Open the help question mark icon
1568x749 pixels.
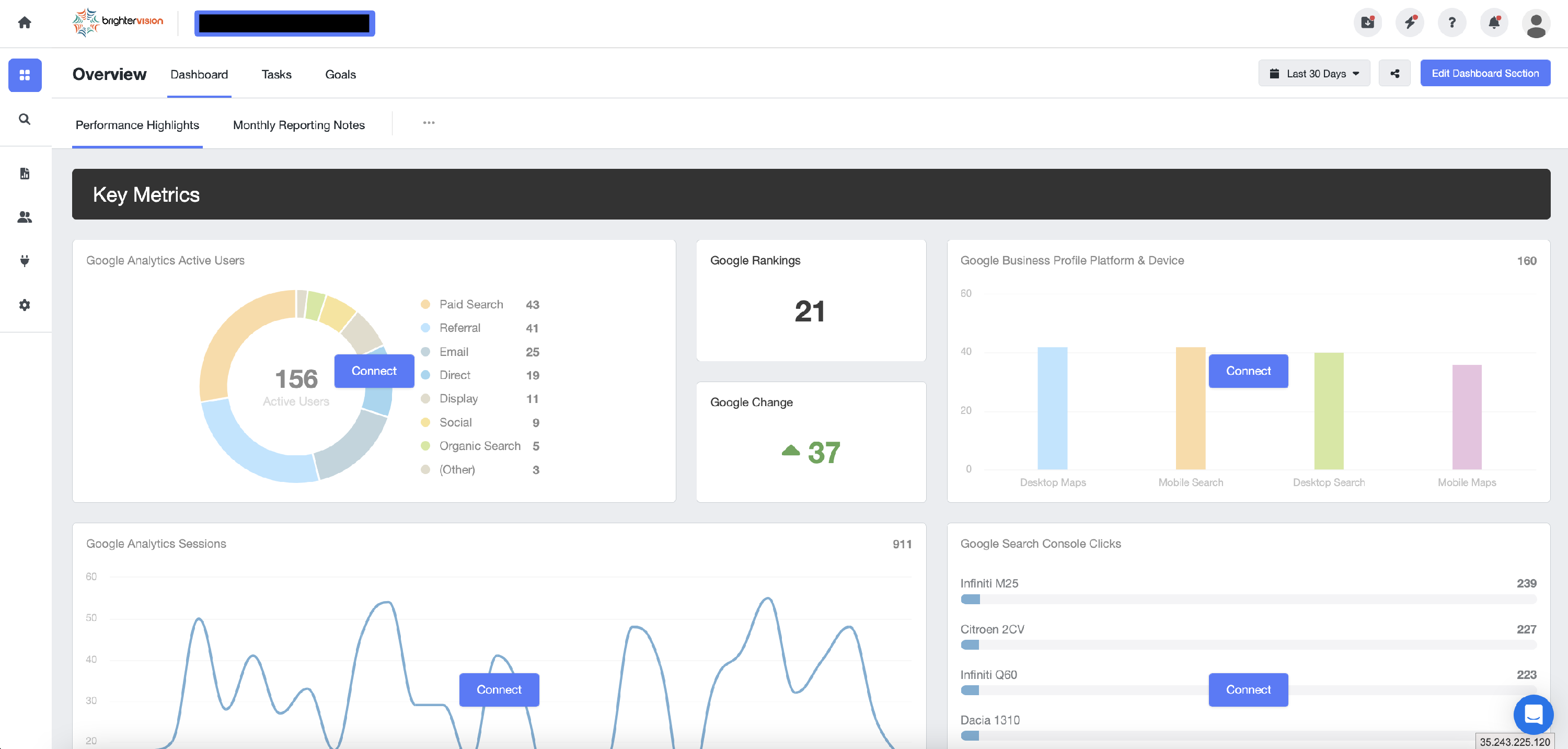pyautogui.click(x=1452, y=22)
